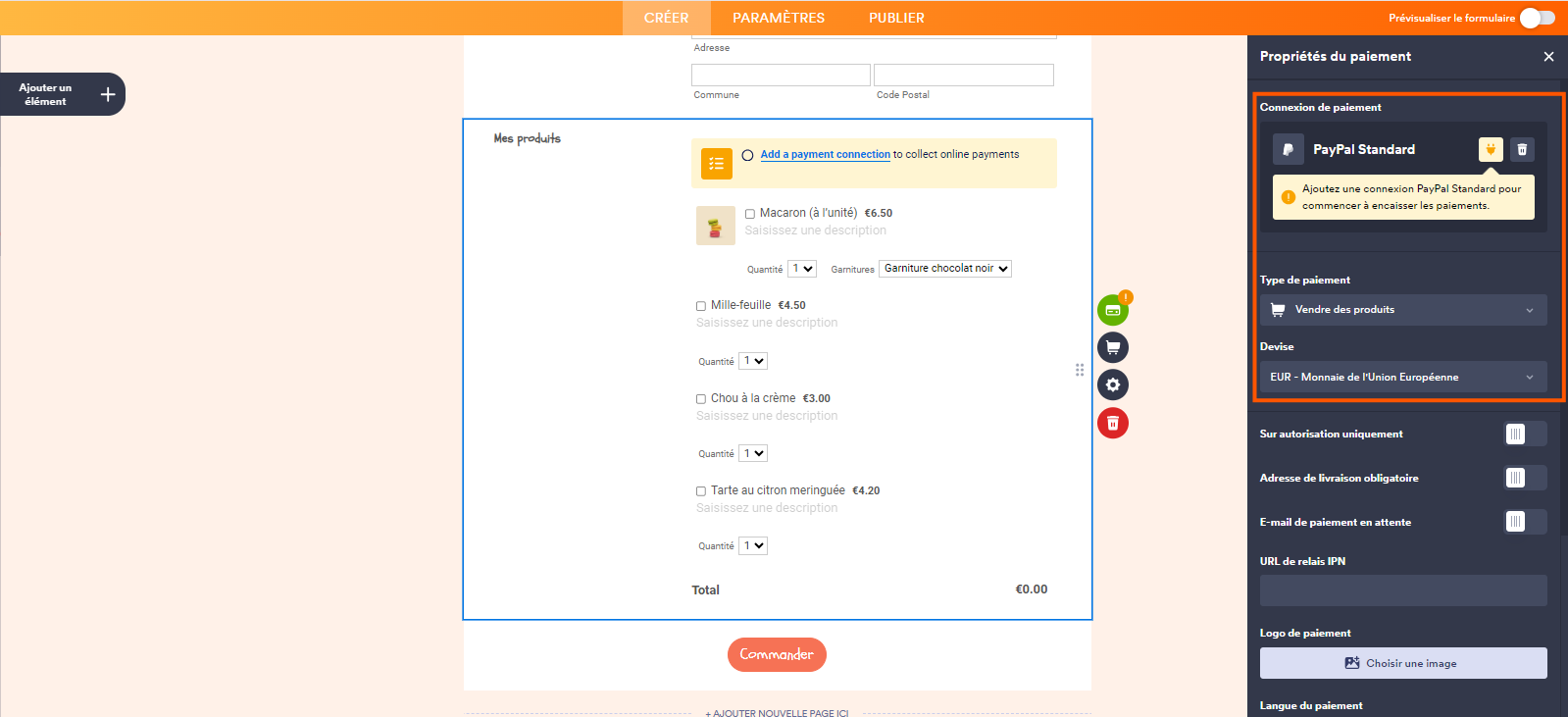The width and height of the screenshot is (1568, 717).
Task: Click the yellow plug connect icon for PayPal
Action: (x=1490, y=149)
